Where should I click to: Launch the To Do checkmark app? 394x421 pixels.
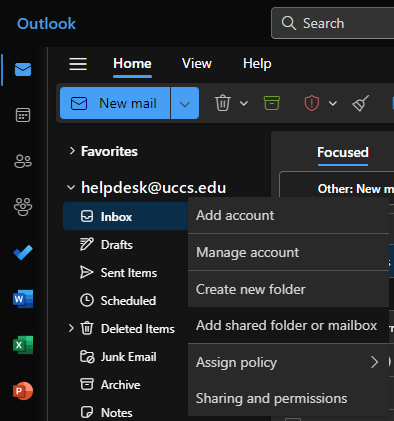pyautogui.click(x=23, y=253)
